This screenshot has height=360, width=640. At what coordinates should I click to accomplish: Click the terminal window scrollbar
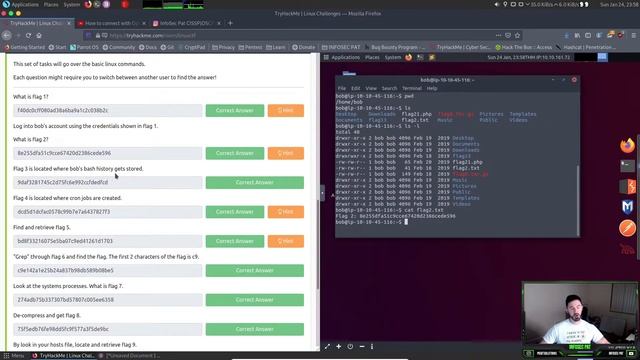(x=578, y=200)
